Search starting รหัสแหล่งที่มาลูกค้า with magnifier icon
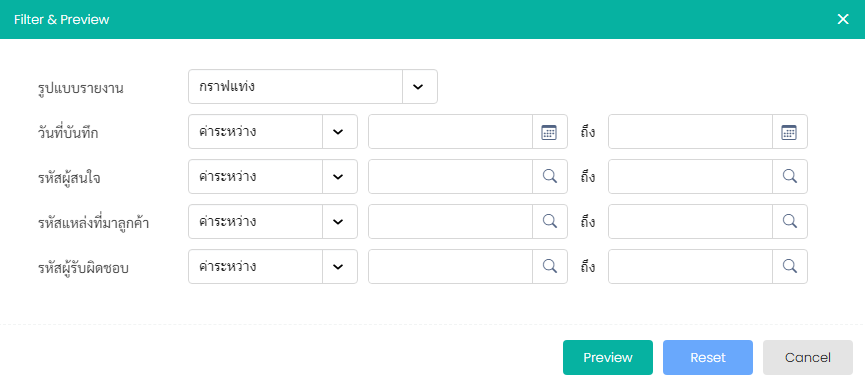 [x=549, y=222]
